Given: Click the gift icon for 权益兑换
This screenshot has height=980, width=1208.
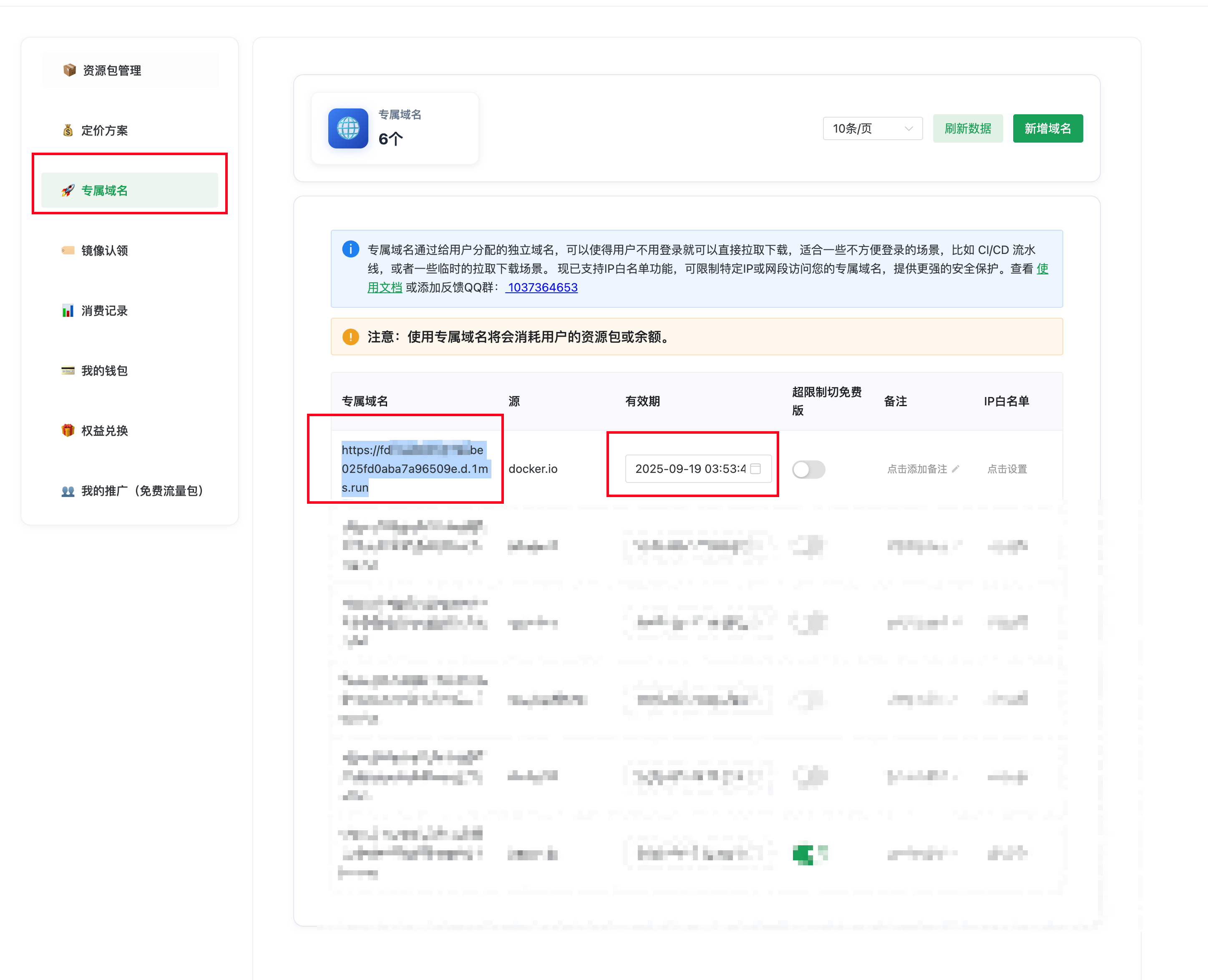Looking at the screenshot, I should click(x=68, y=430).
